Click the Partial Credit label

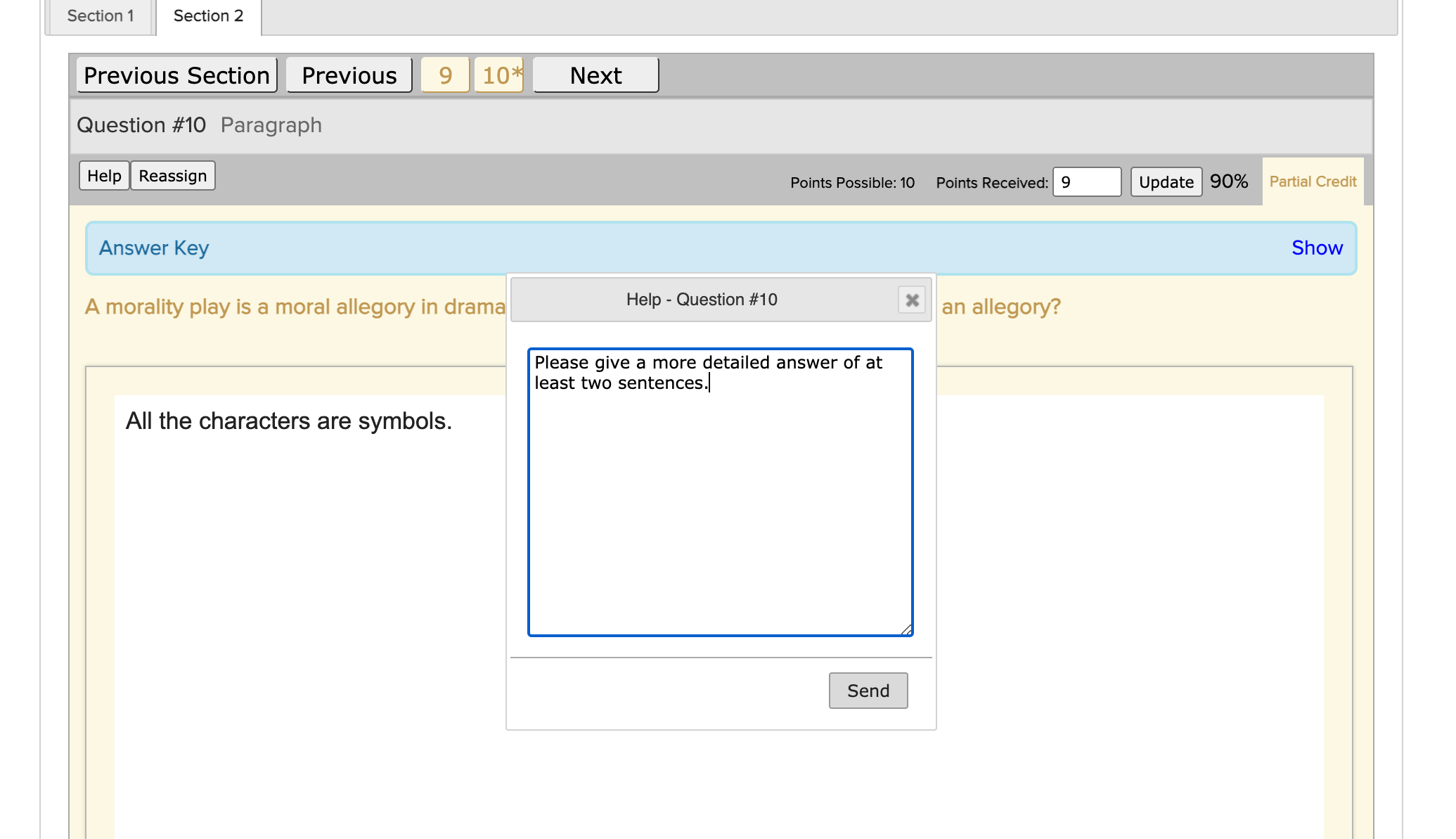(1313, 181)
